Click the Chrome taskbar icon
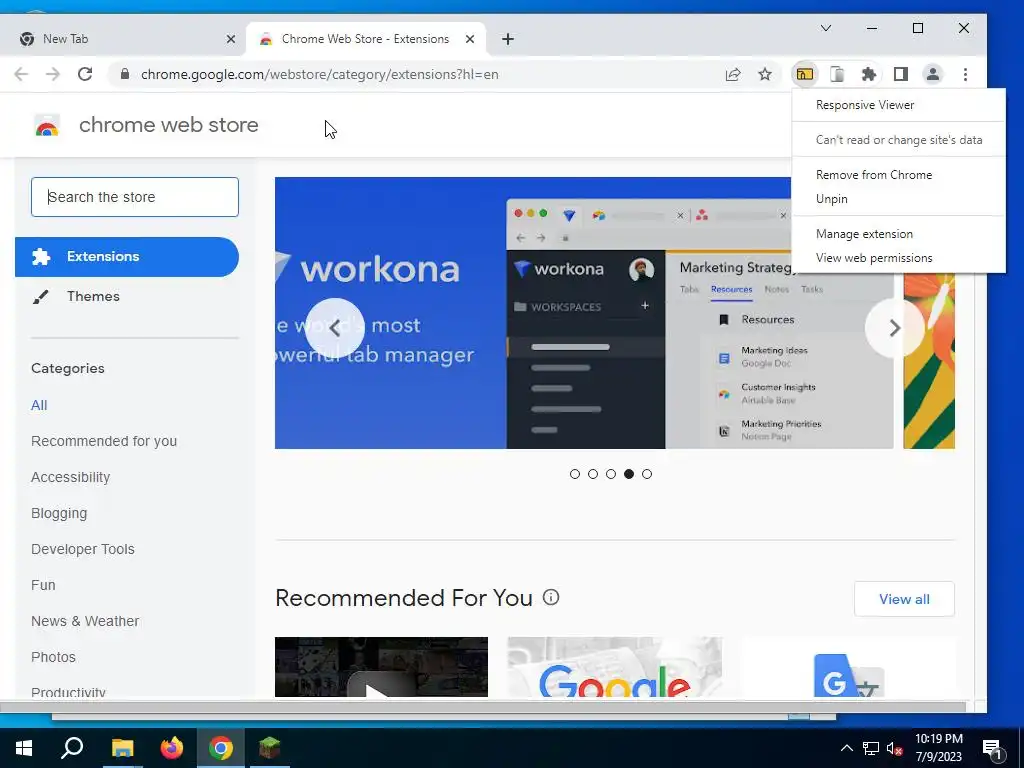This screenshot has height=768, width=1024. point(221,748)
